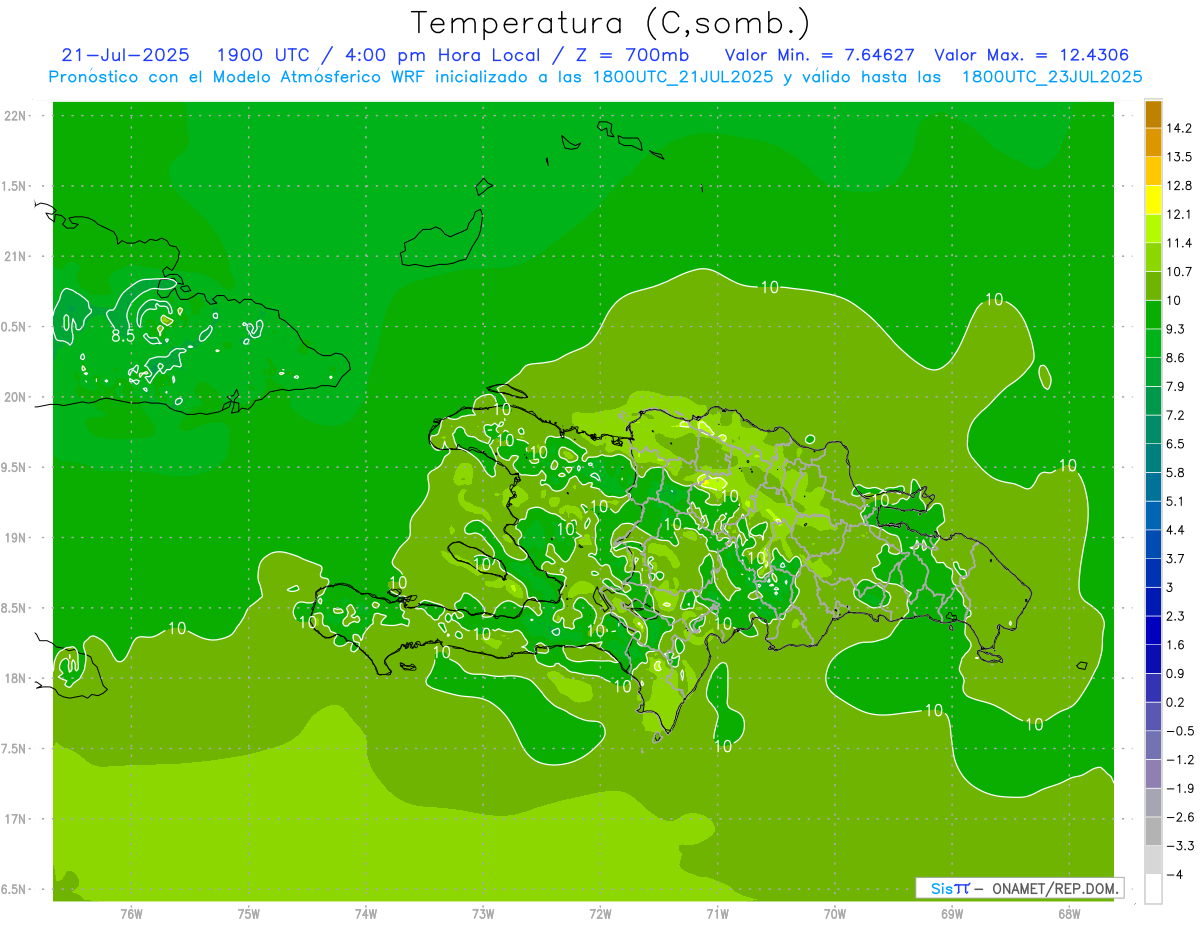Click the "Z = 700mb" level text
1200x927 pixels.
(633, 55)
